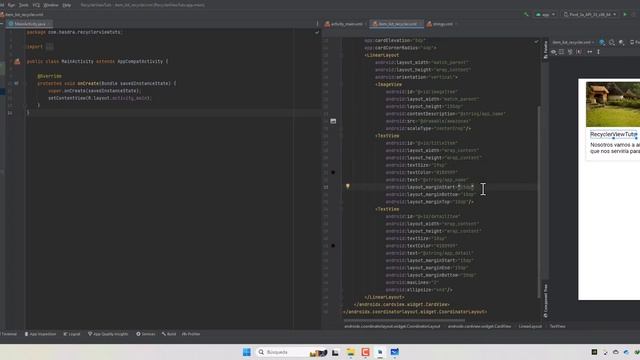Image resolution: width=640 pixels, height=360 pixels.
Task: Select TextView in XML breadcrumb
Action: pyautogui.click(x=558, y=327)
